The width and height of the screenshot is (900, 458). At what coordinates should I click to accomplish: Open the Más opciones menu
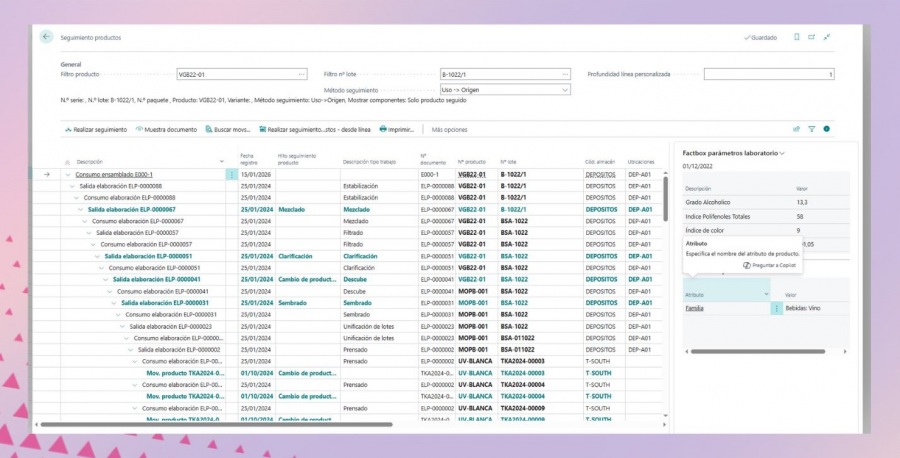(449, 129)
